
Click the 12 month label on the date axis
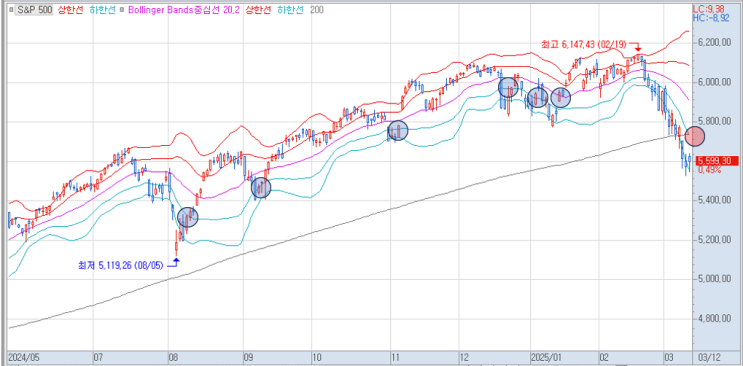(x=465, y=357)
